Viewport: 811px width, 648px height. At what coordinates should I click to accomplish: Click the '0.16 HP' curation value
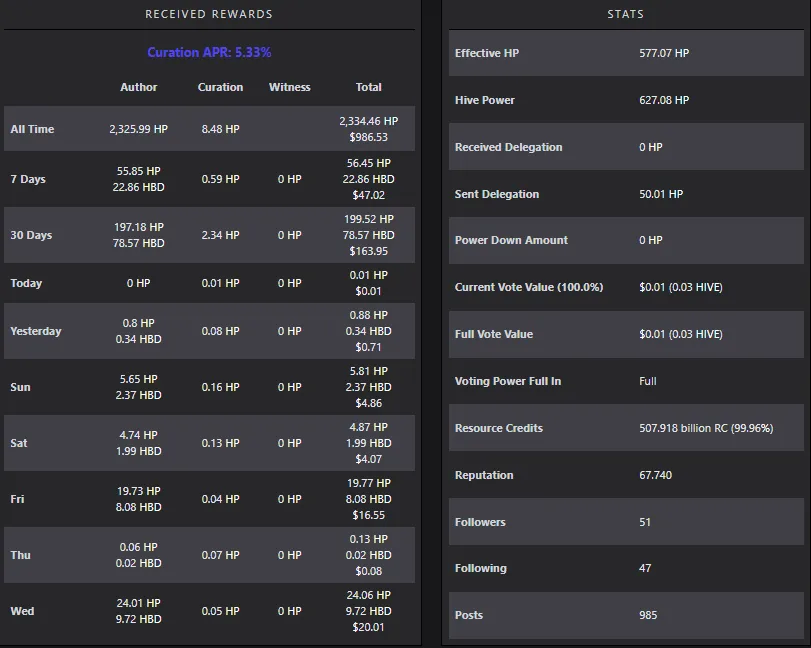pos(220,387)
